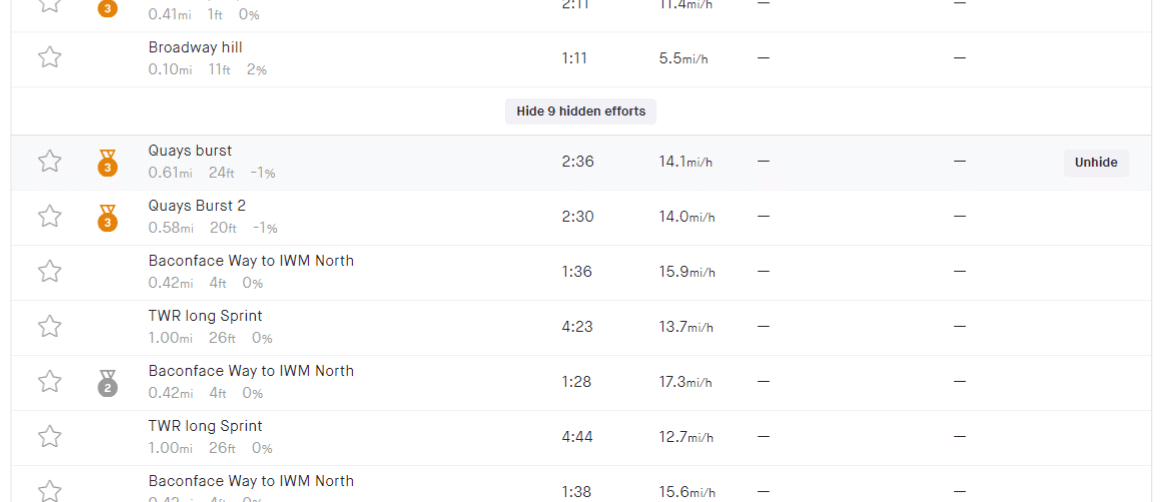Star the first TWR long Sprint effort
The height and width of the screenshot is (502, 1162).
point(50,326)
